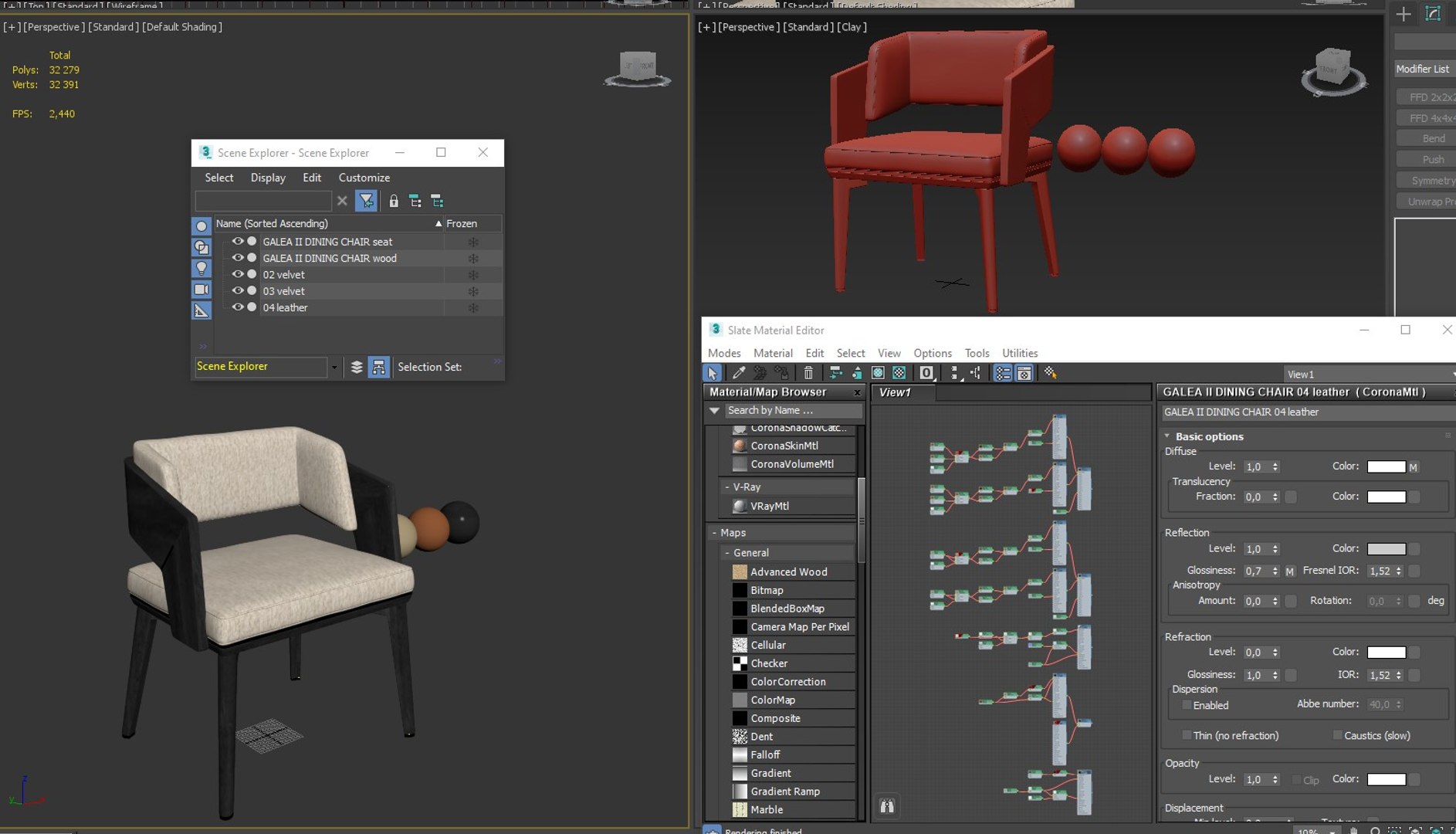1456x834 pixels.
Task: Open Display menu in Scene Explorer
Action: pyautogui.click(x=268, y=178)
